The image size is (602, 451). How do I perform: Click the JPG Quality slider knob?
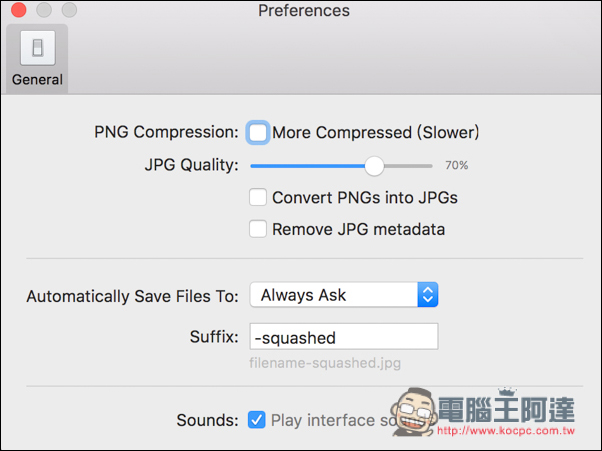tap(374, 166)
